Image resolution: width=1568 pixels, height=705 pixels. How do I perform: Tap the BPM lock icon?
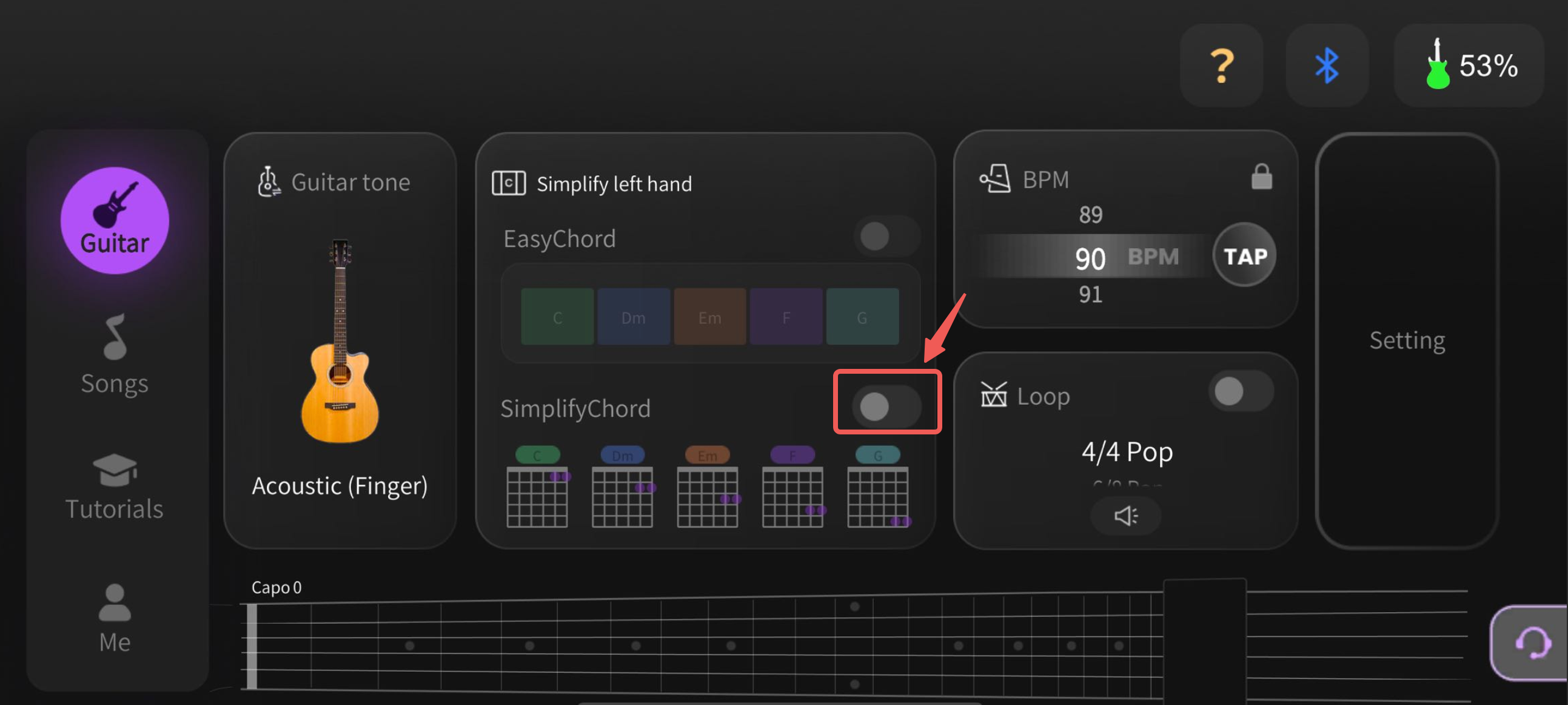tap(1261, 177)
